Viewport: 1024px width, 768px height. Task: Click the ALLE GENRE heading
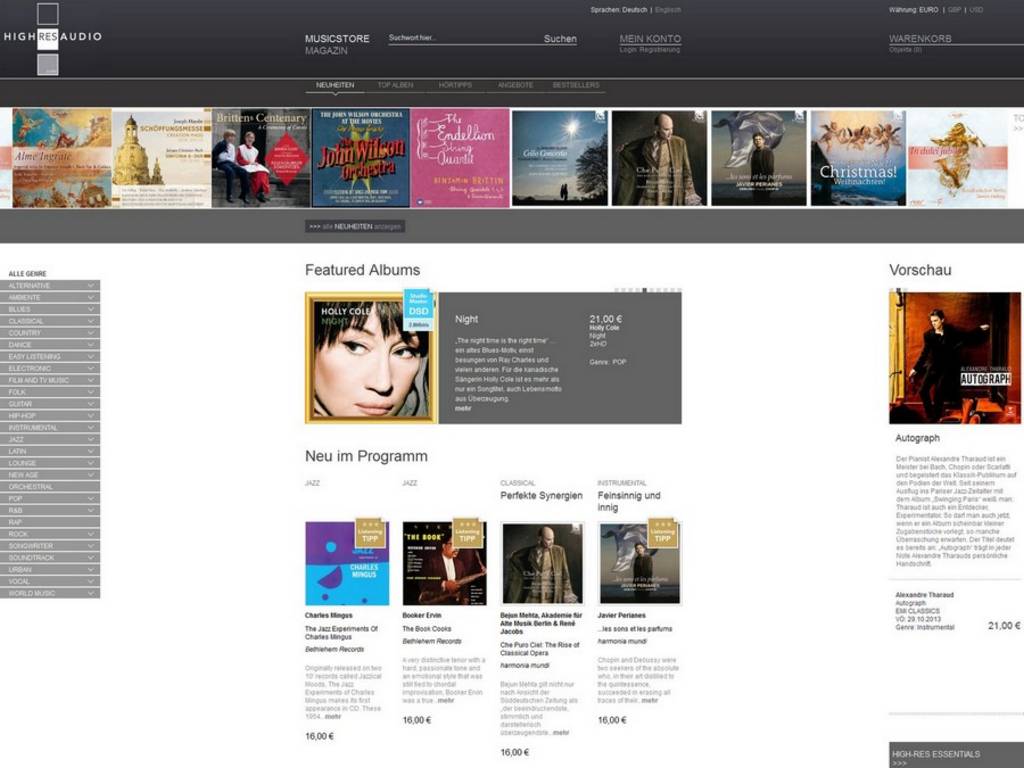tap(27, 274)
